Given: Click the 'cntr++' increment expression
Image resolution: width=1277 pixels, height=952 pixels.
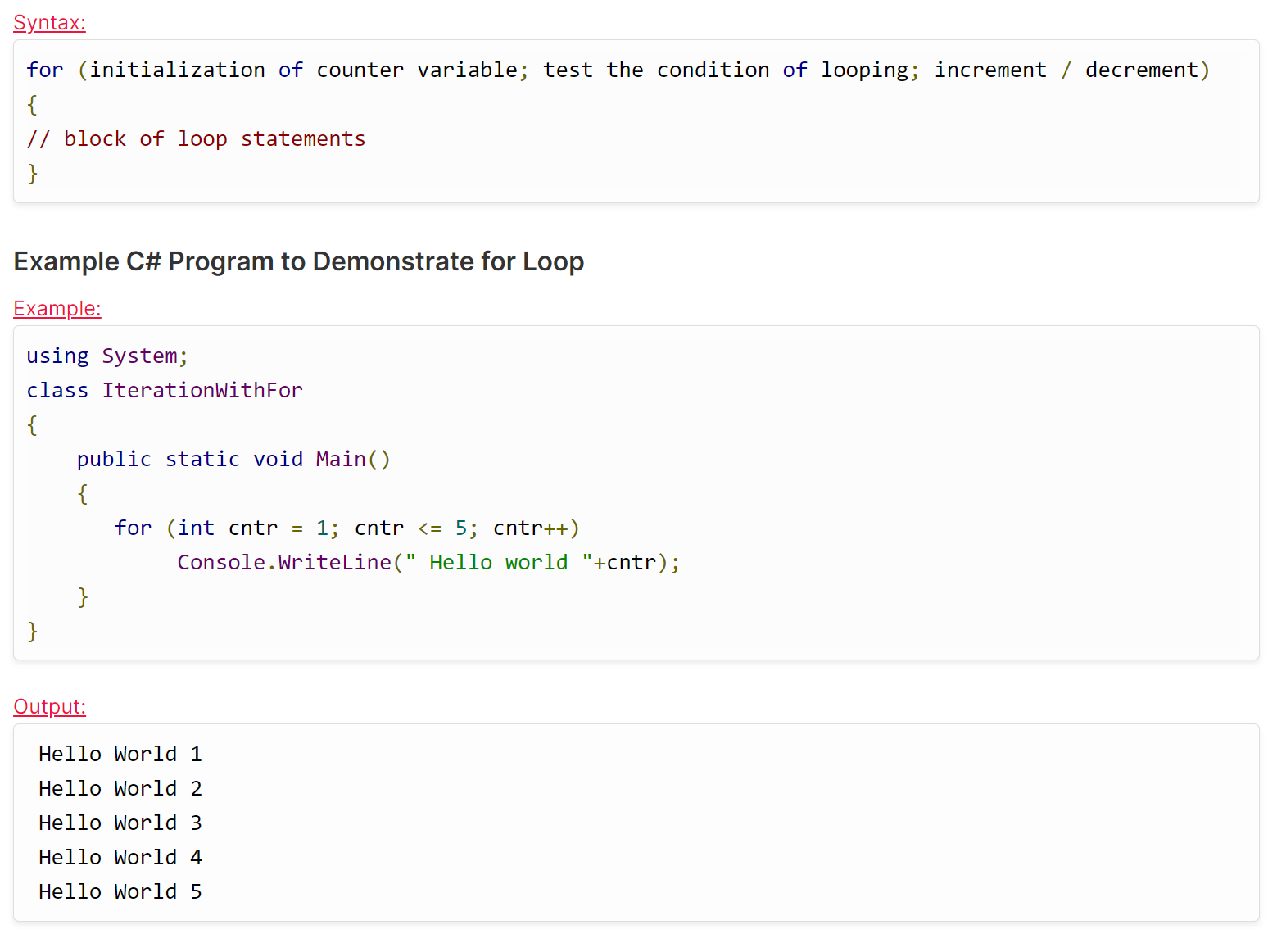Looking at the screenshot, I should click(530, 528).
